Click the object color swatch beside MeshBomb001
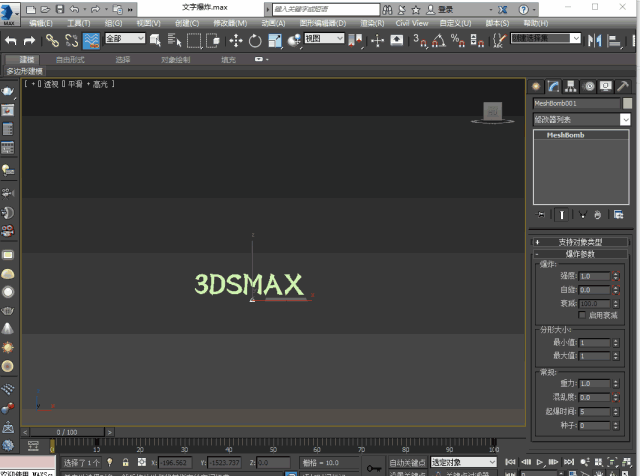 click(x=627, y=103)
